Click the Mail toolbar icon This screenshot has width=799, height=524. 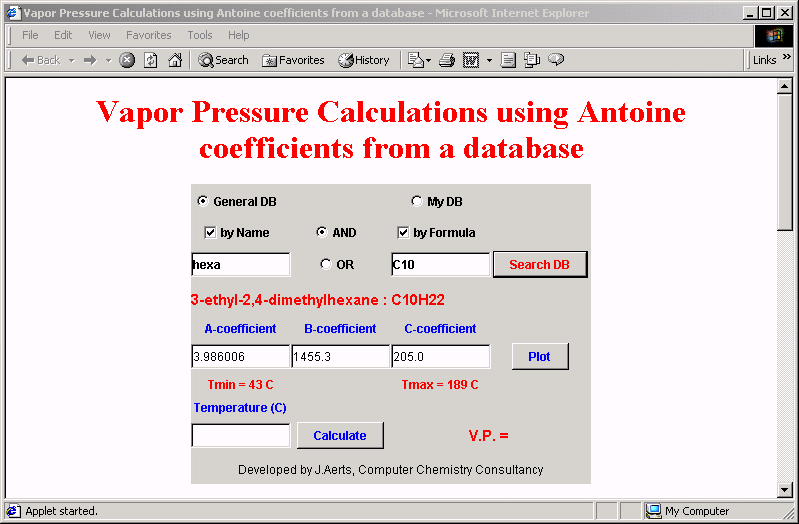tap(414, 60)
